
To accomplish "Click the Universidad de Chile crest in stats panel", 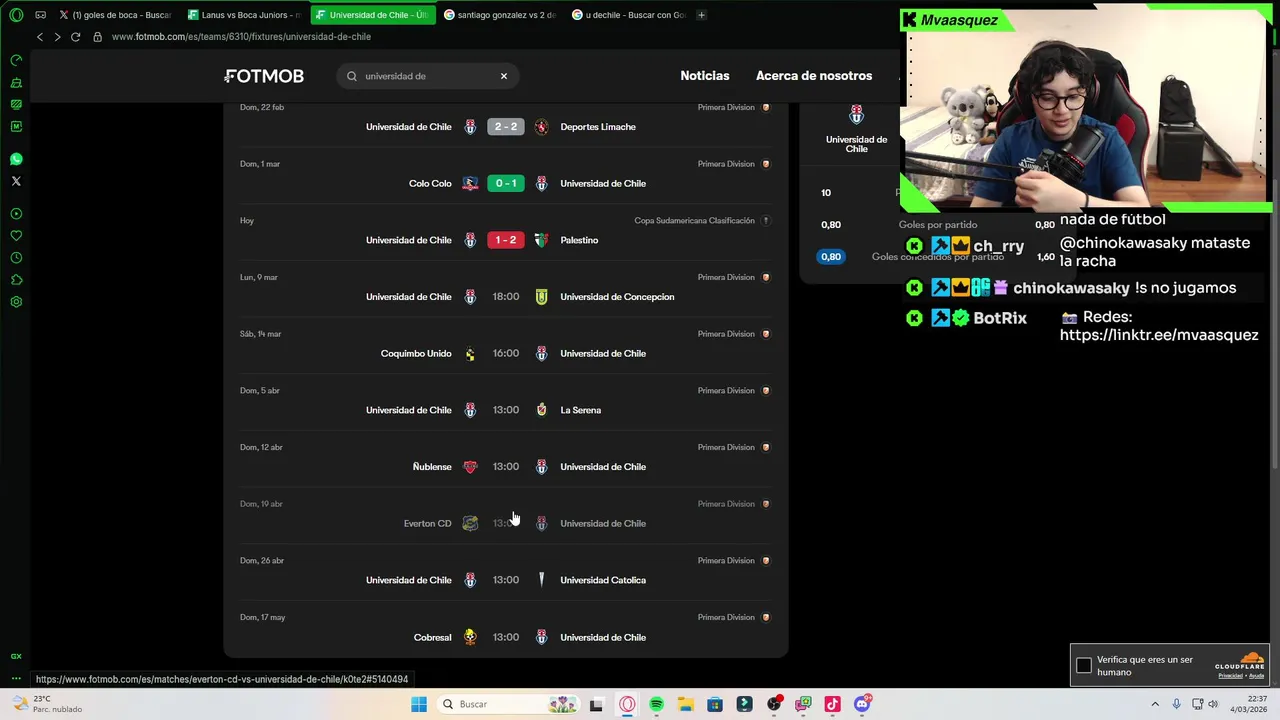I will 856,114.
